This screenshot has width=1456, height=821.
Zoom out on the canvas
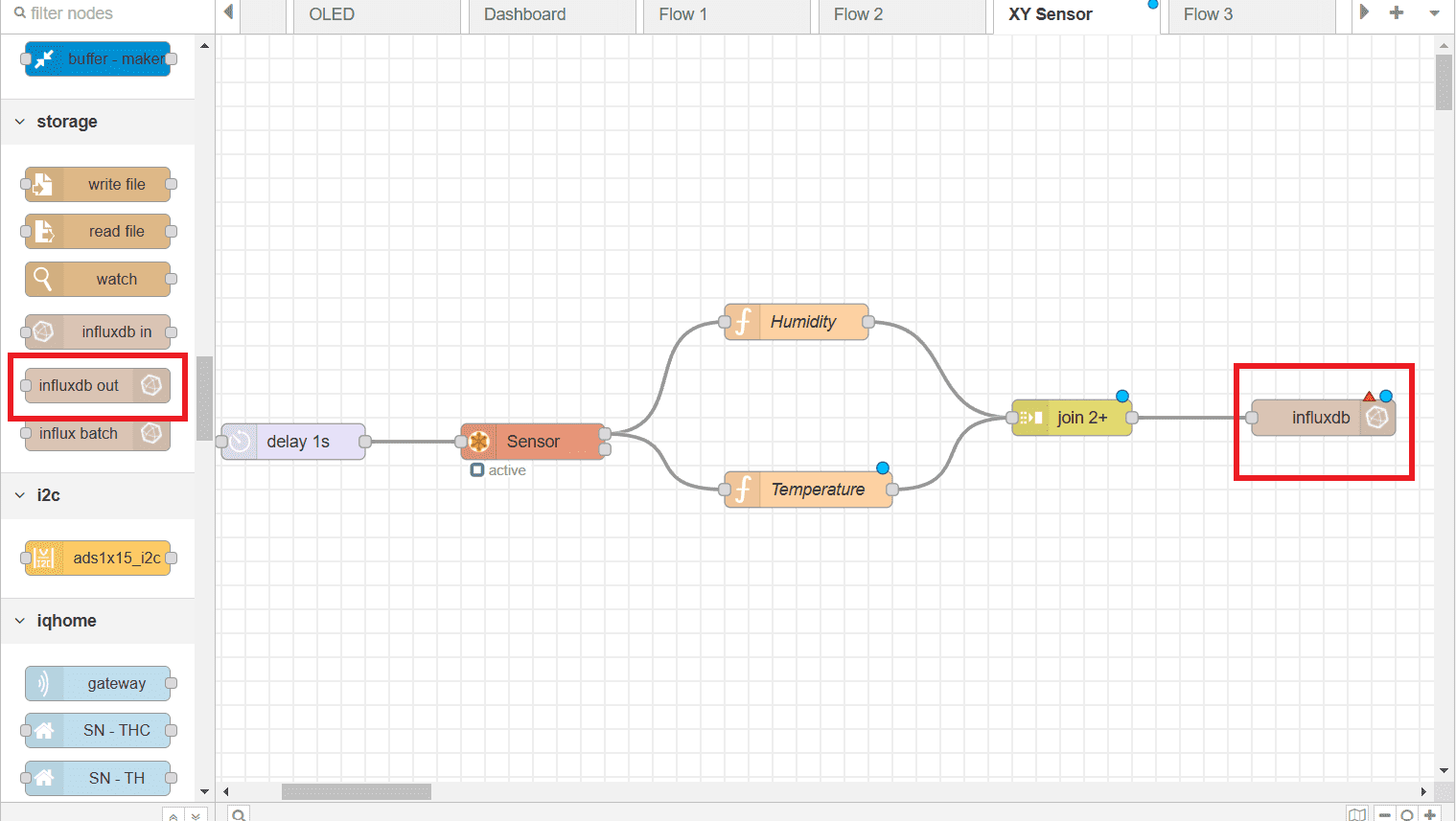pos(1382,812)
